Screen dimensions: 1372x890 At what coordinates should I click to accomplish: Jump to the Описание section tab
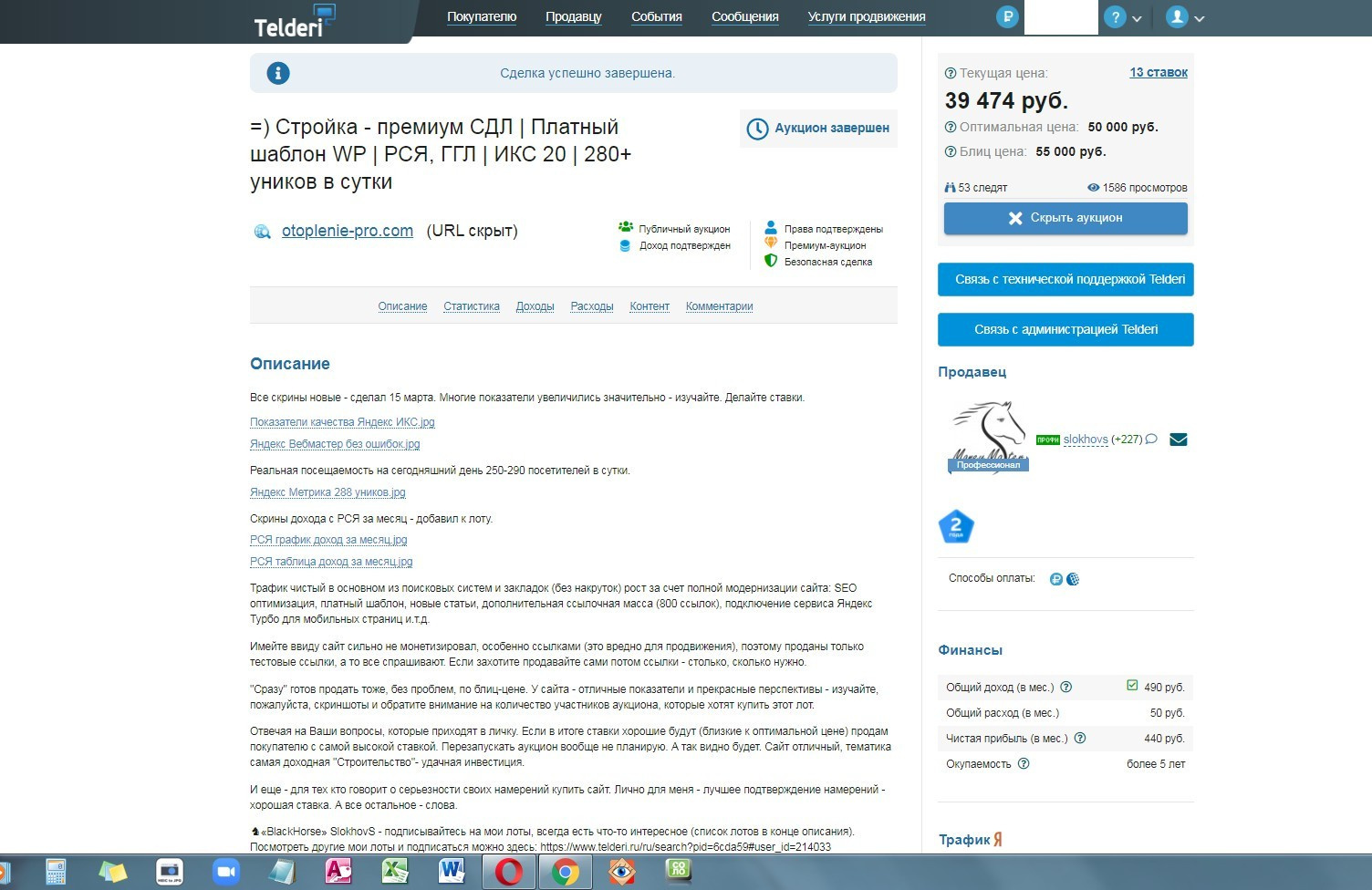pos(402,306)
